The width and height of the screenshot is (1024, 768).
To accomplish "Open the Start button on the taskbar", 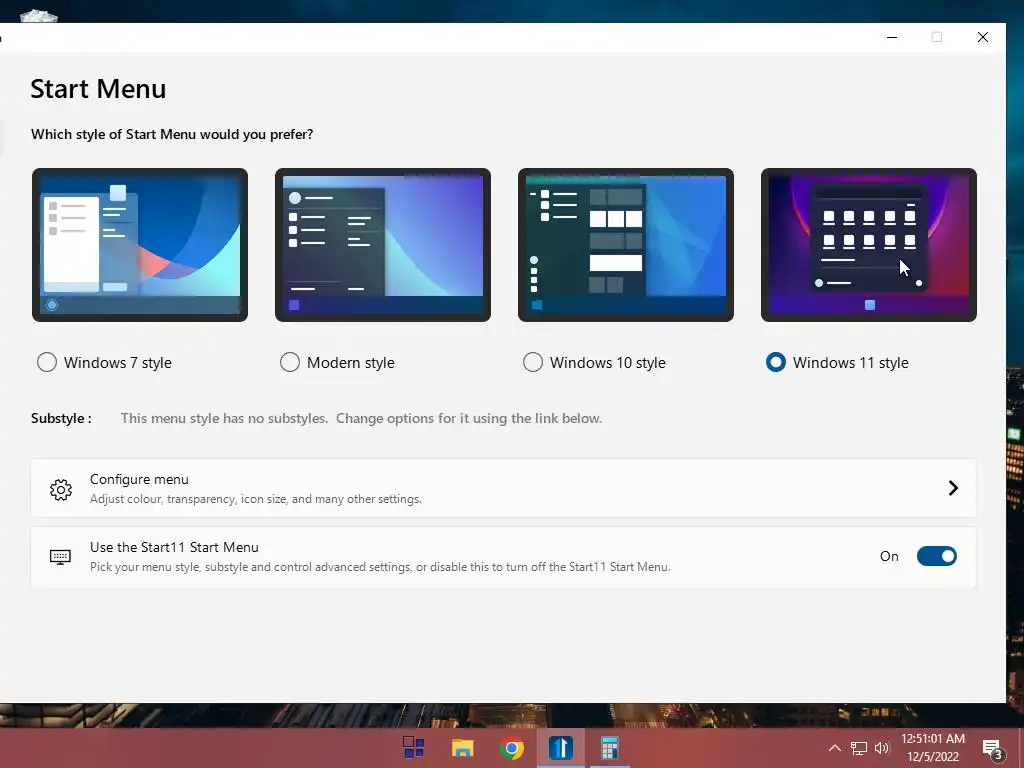I will click(413, 747).
